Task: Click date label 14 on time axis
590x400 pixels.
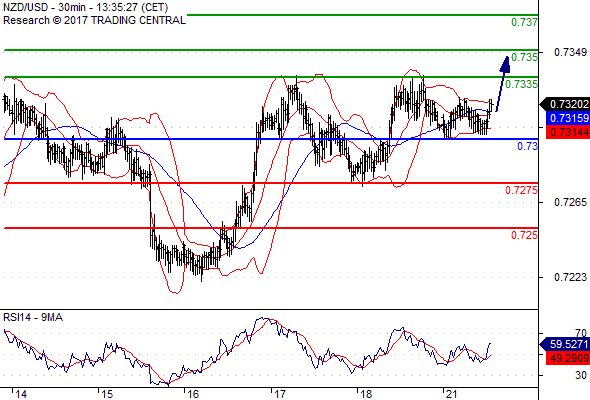Action: click(x=21, y=394)
